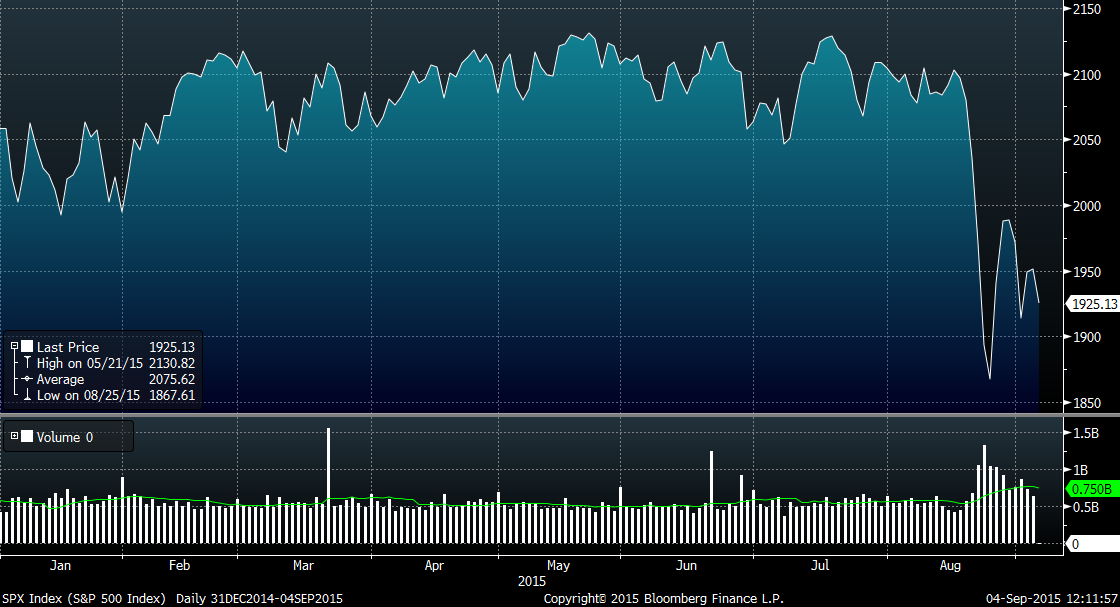
Task: Select the tallest March volume spike bar
Action: point(329,486)
